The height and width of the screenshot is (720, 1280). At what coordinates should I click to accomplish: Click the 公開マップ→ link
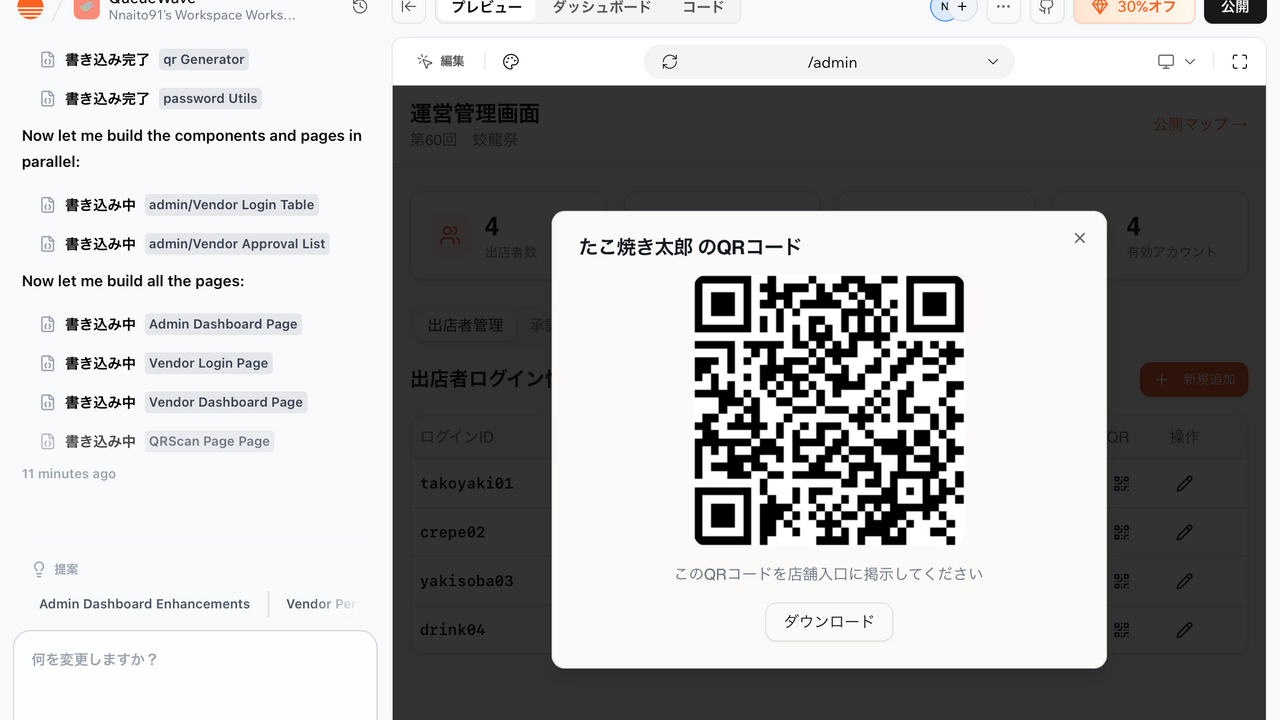(x=1200, y=124)
